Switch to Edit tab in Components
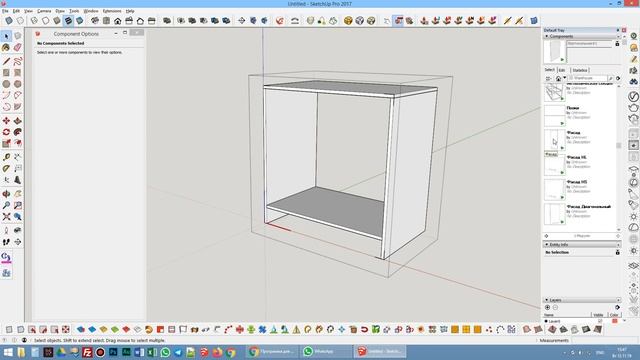 562,70
